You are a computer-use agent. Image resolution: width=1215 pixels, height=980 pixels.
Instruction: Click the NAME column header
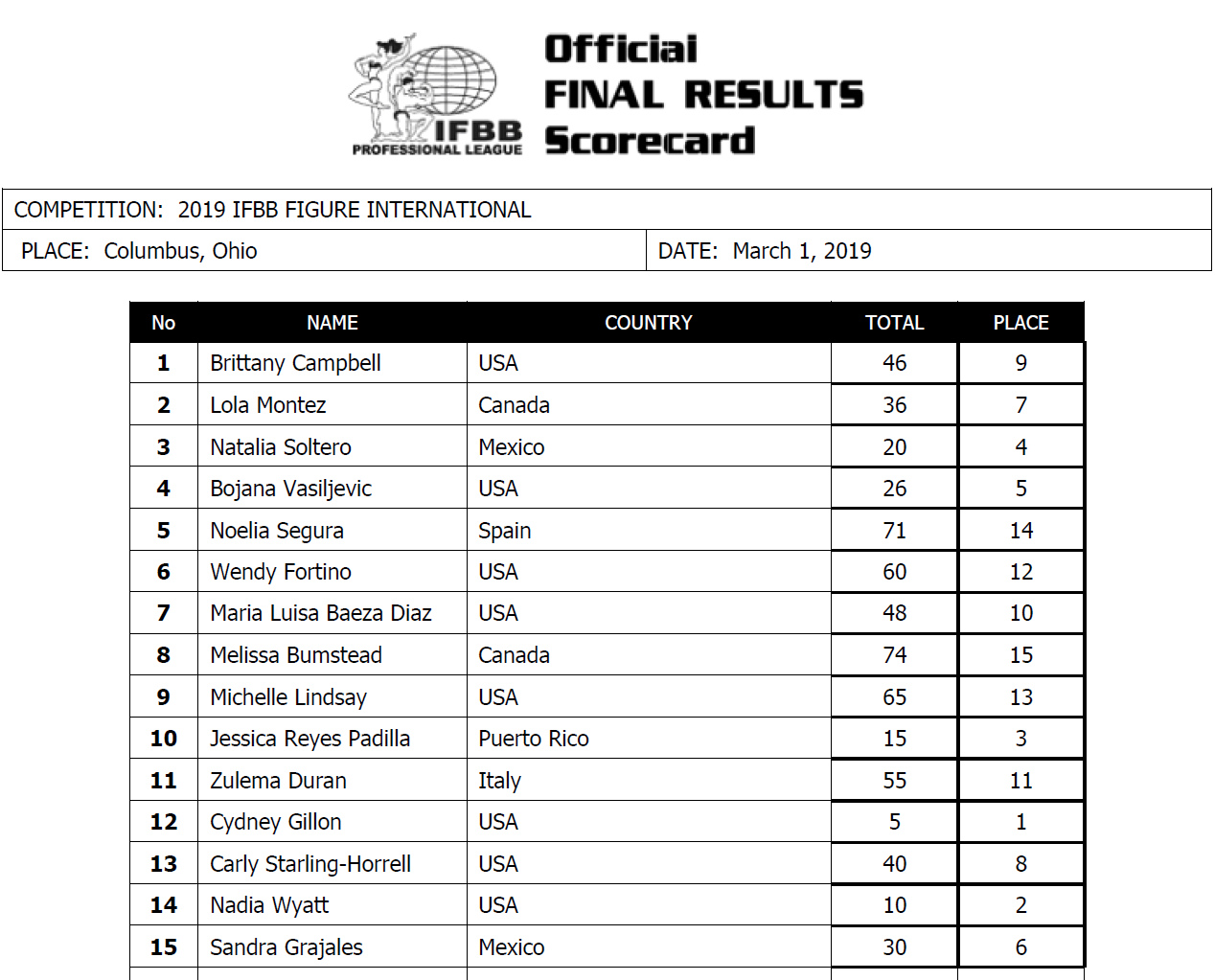332,323
